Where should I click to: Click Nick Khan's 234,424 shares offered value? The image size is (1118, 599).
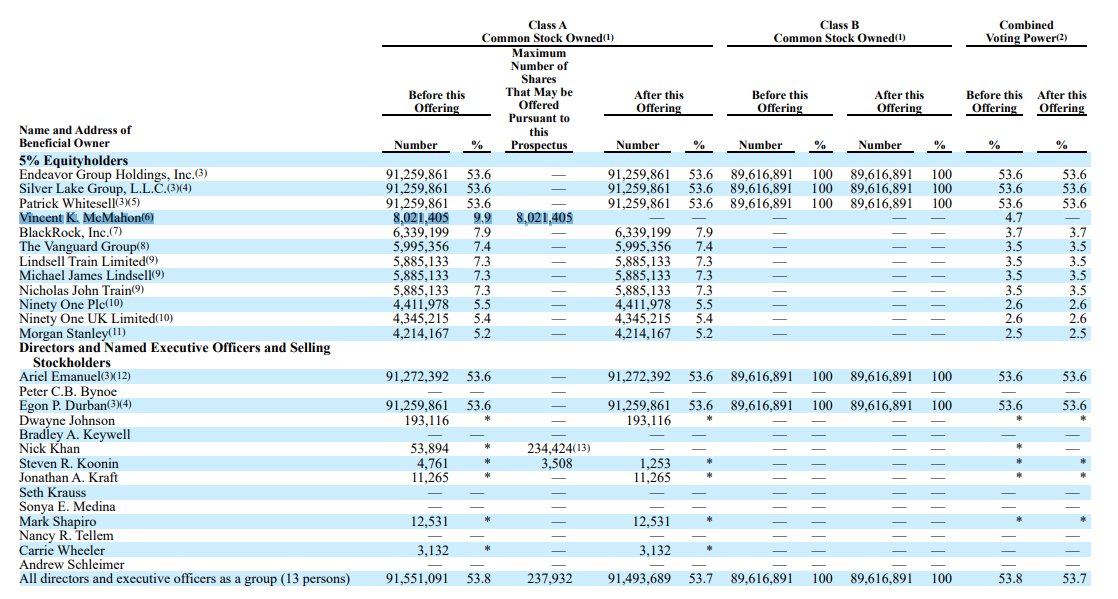pos(558,449)
